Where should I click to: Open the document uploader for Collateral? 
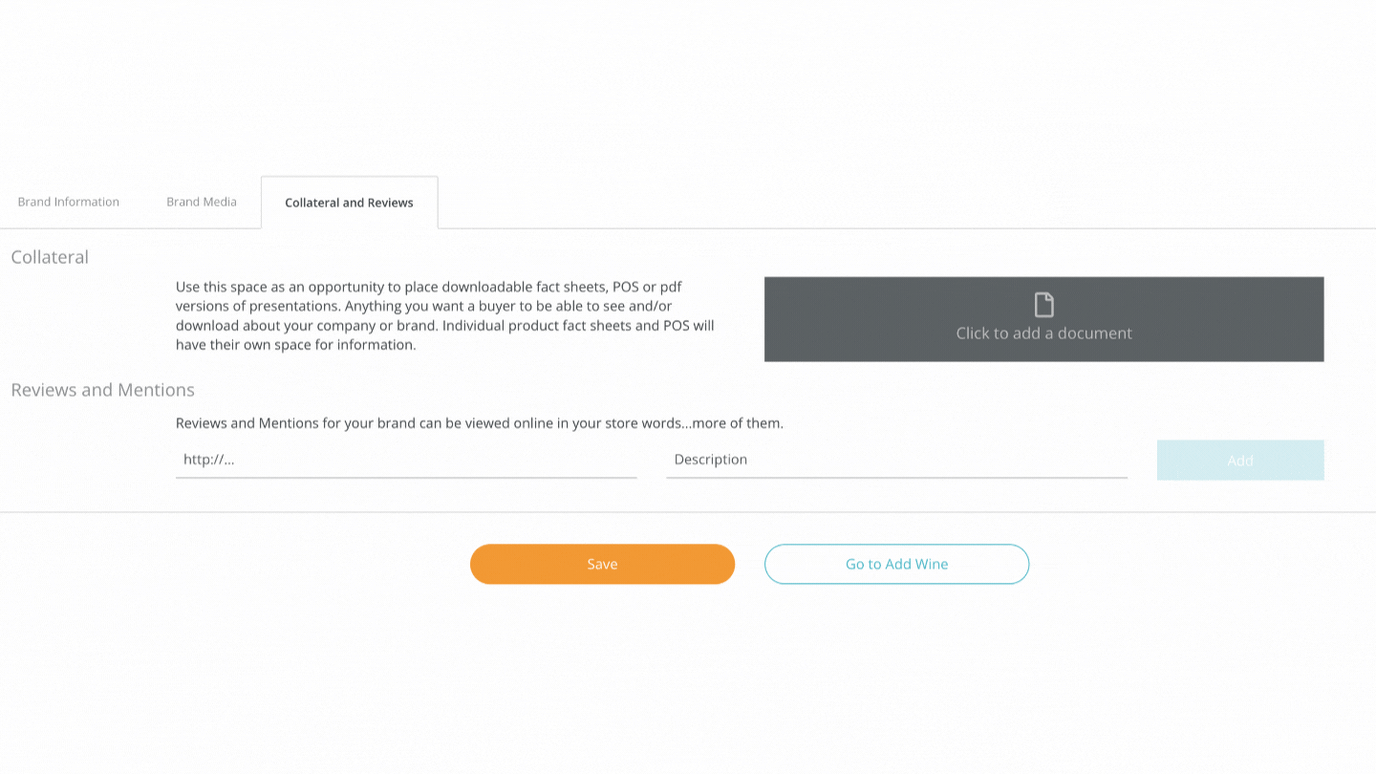point(1044,319)
